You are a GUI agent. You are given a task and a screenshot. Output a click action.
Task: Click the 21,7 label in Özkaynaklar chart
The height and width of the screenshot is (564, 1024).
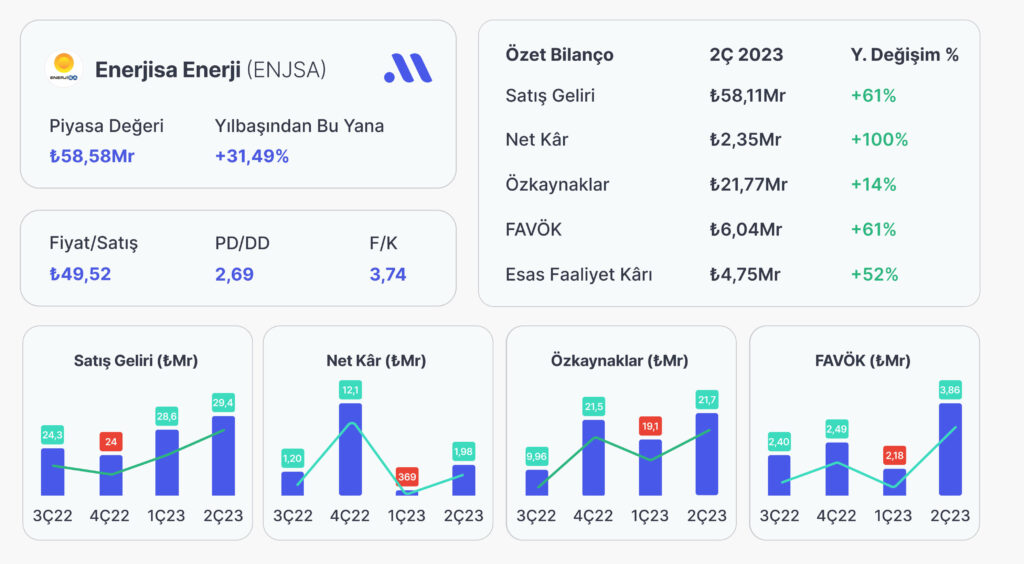click(707, 400)
